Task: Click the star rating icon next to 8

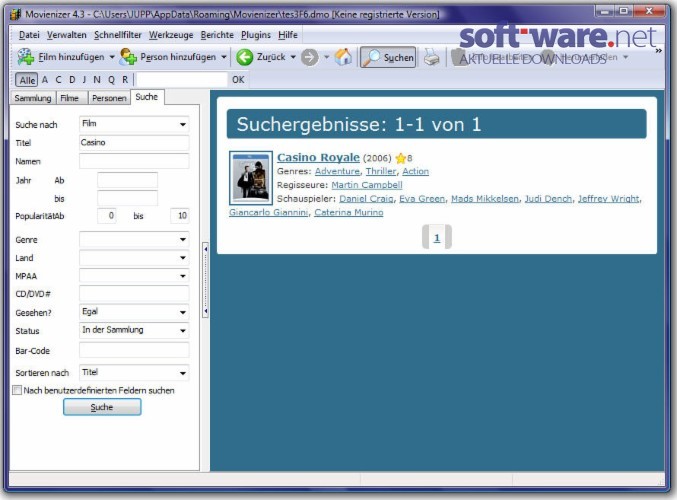Action: 401,158
